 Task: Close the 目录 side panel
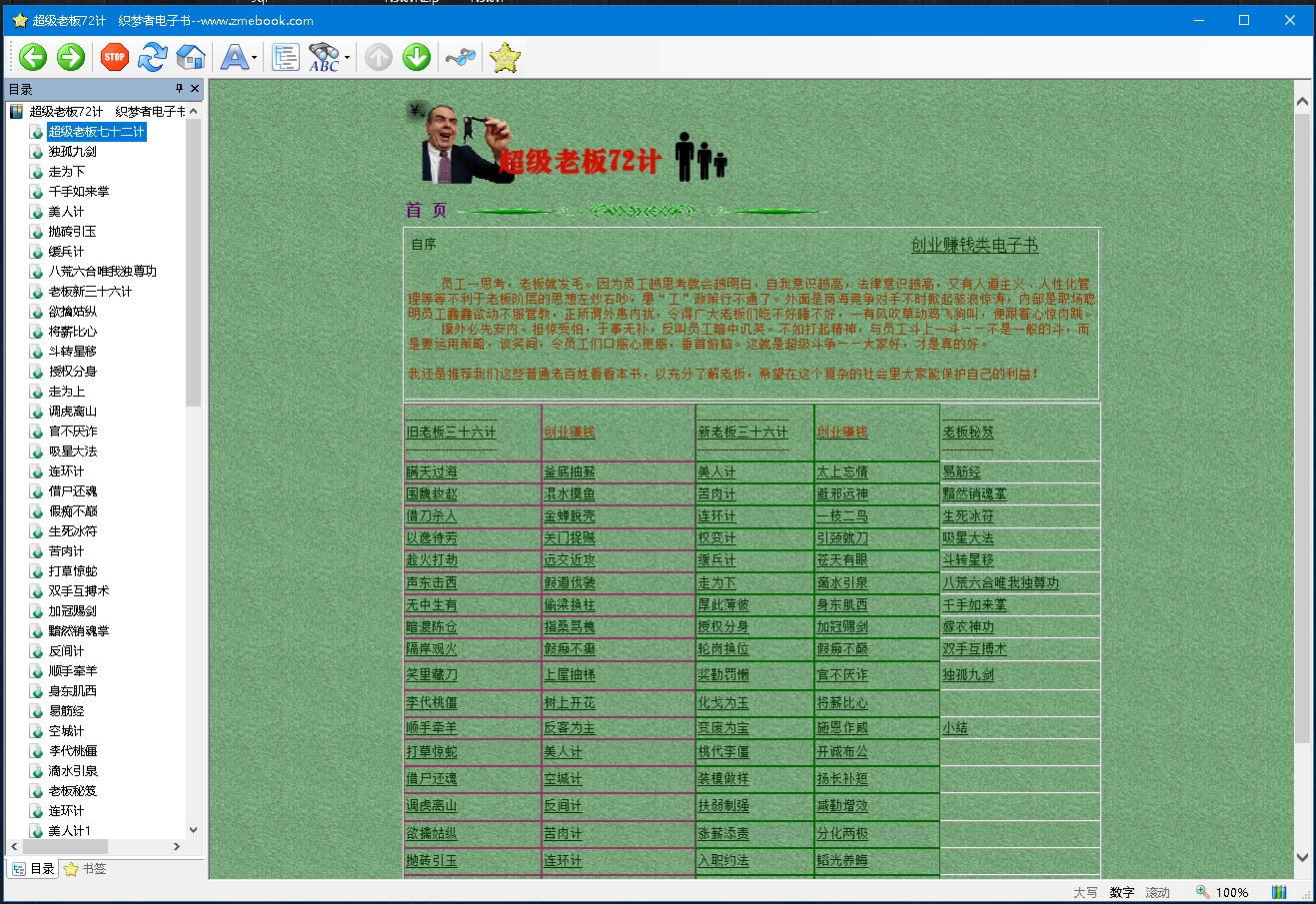[x=195, y=88]
